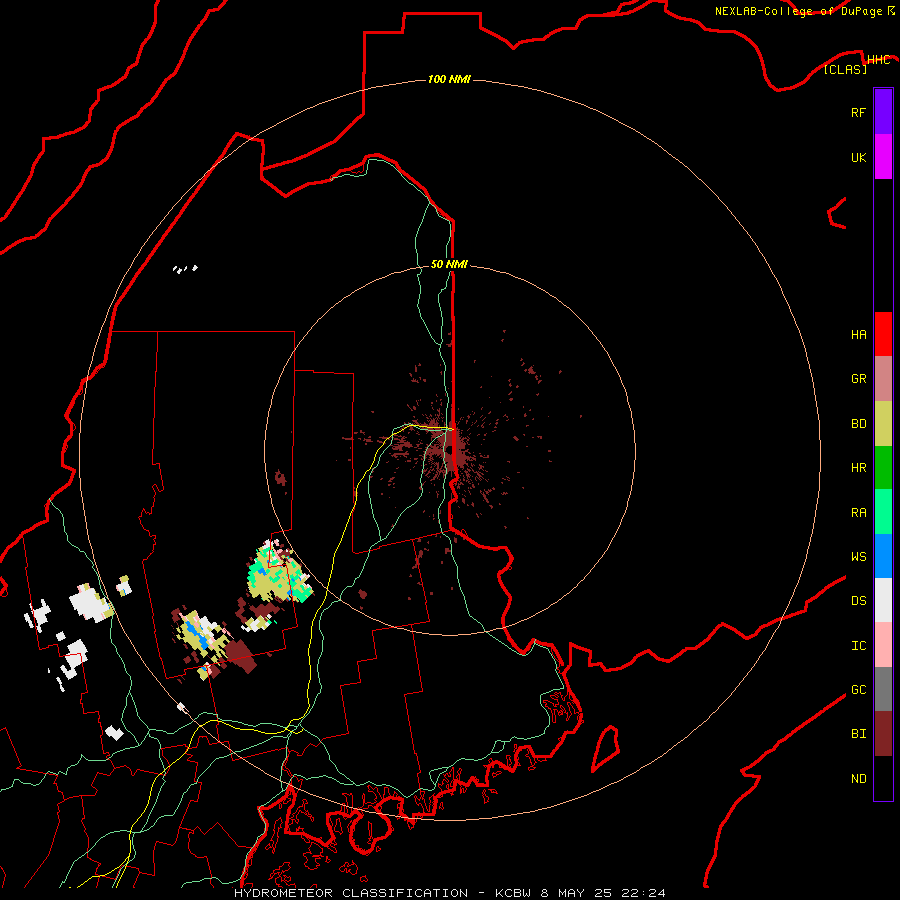Click the HHC product code label
This screenshot has height=900, width=900.
(x=878, y=60)
